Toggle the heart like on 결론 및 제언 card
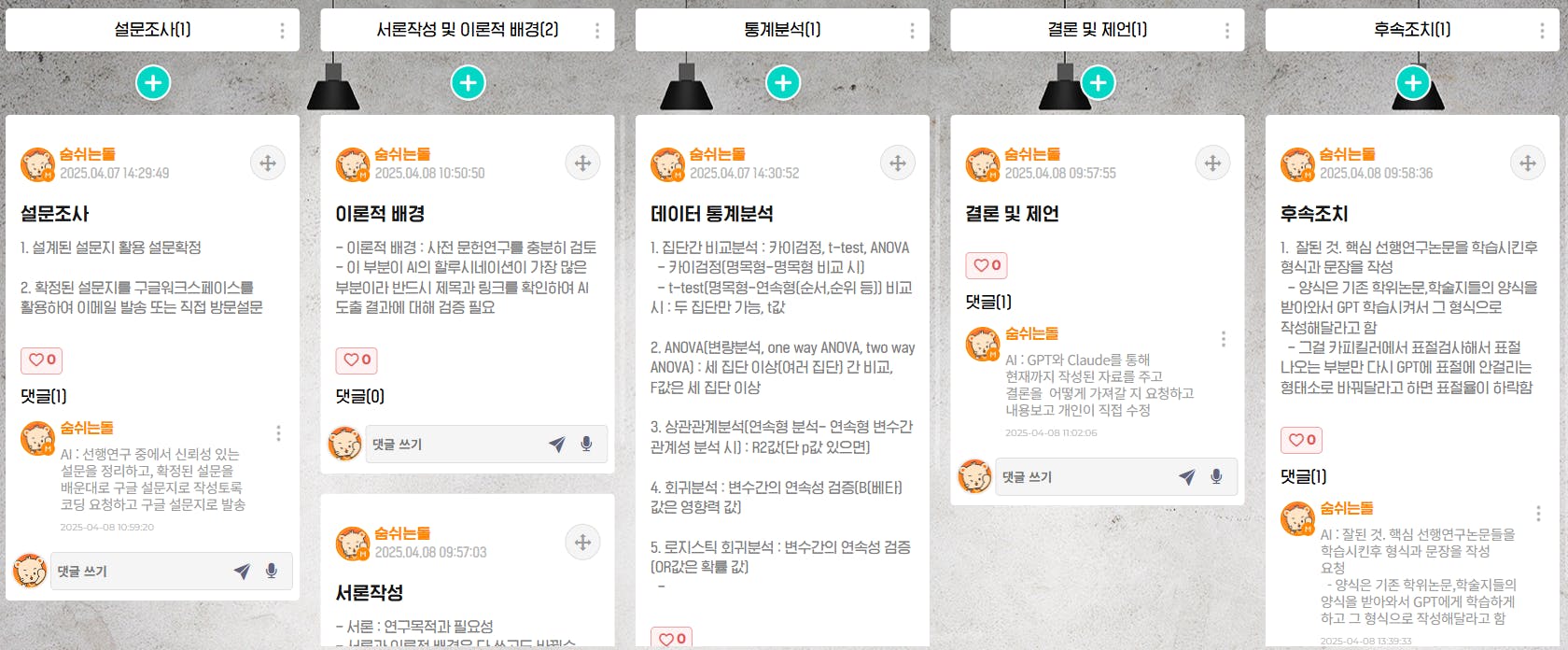Viewport: 1568px width, 650px height. [987, 266]
